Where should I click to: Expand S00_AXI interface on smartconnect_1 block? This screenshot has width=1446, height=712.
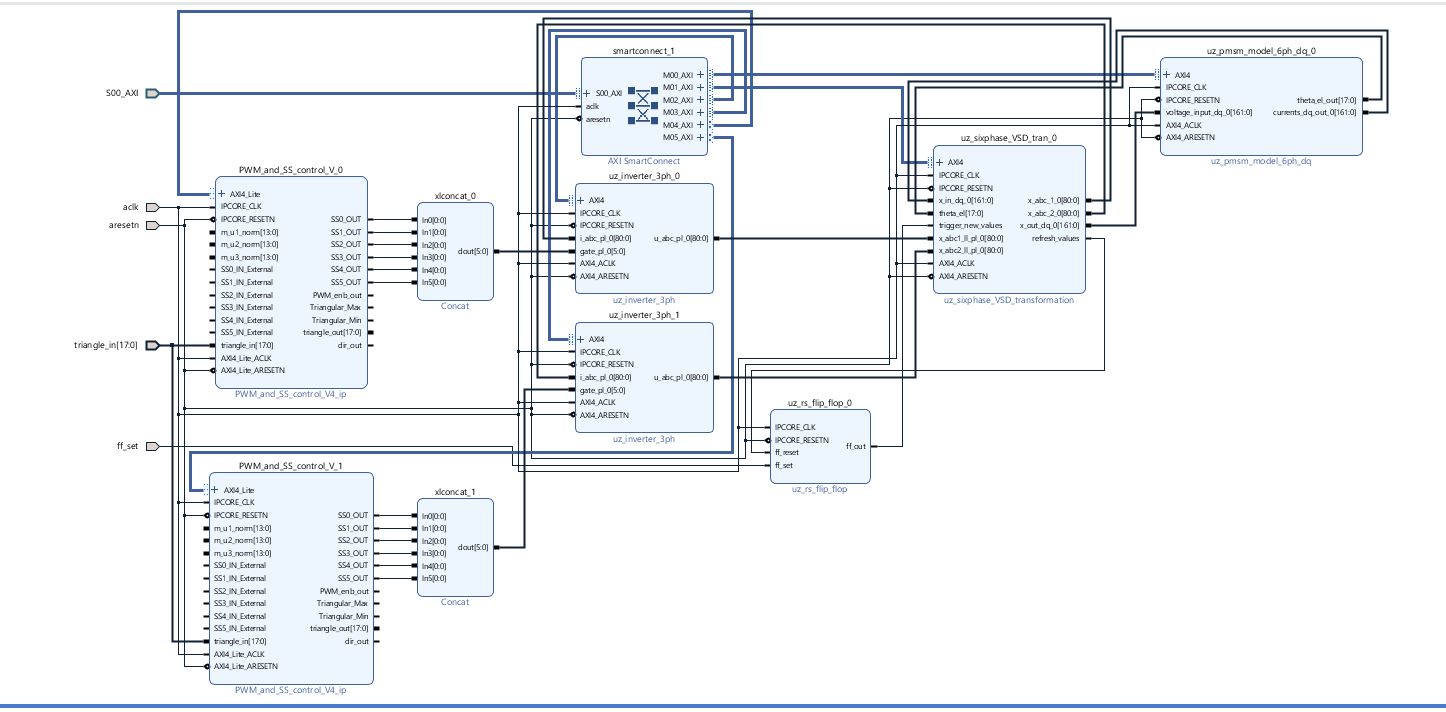click(588, 93)
